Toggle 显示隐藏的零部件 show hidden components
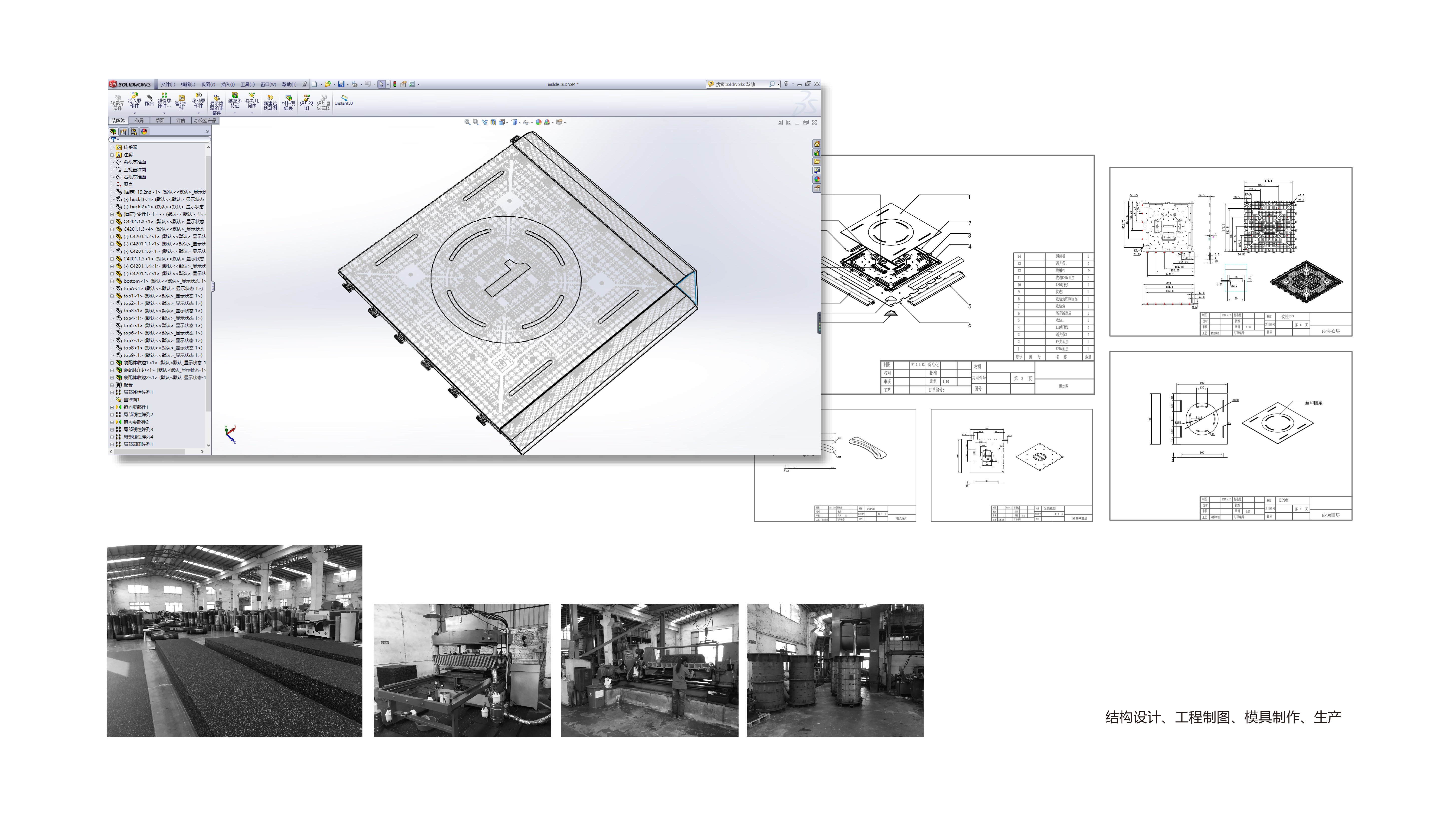 217,103
